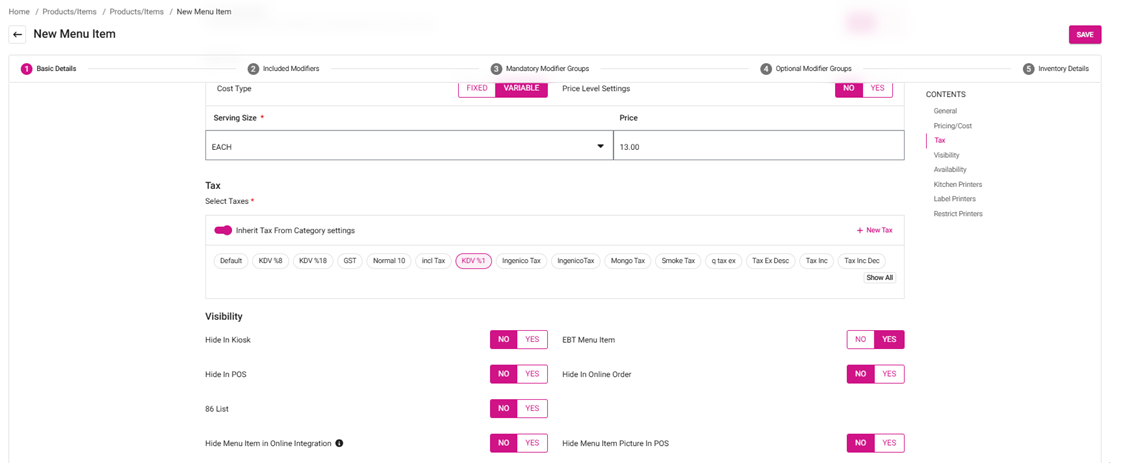Click the info icon next to Online Integration

coord(339,443)
